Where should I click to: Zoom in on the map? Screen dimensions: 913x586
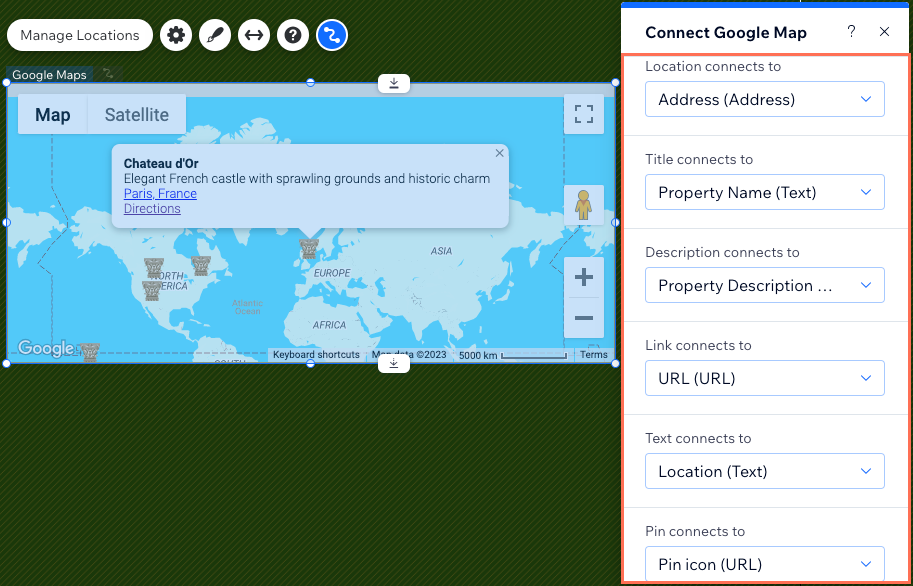pos(584,277)
